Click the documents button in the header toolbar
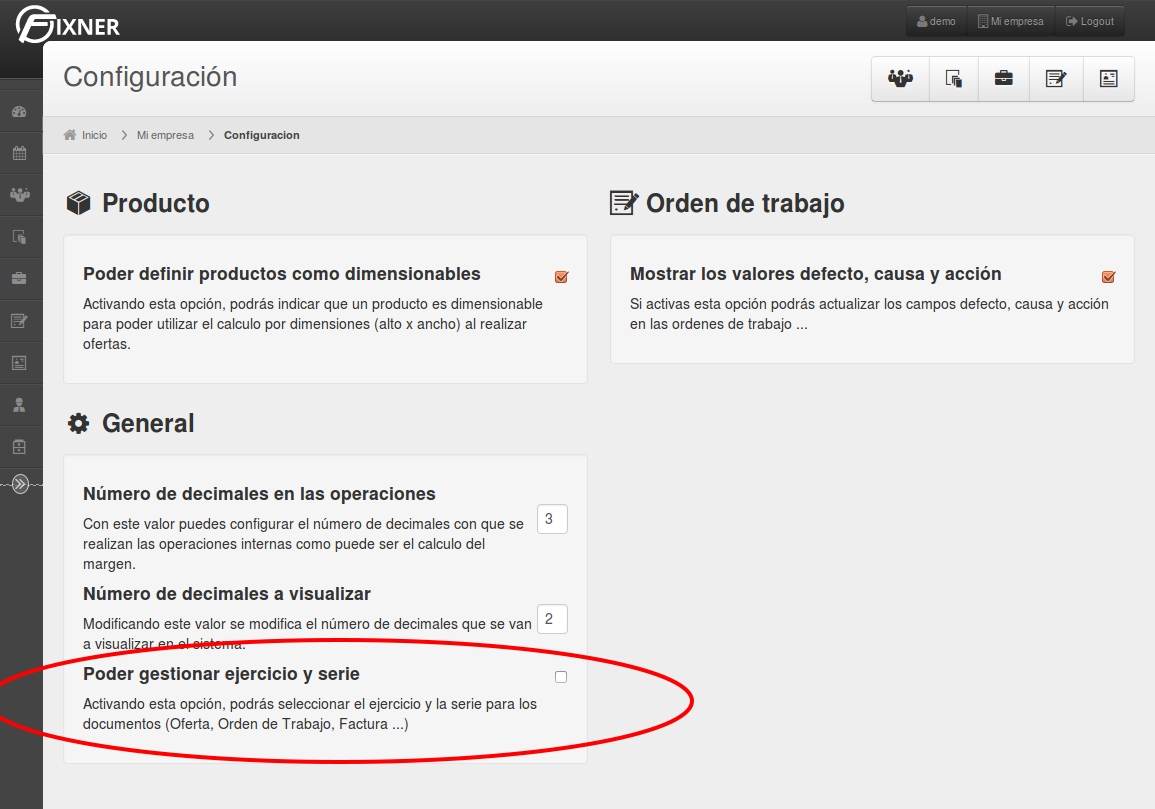This screenshot has width=1155, height=809. 954,78
